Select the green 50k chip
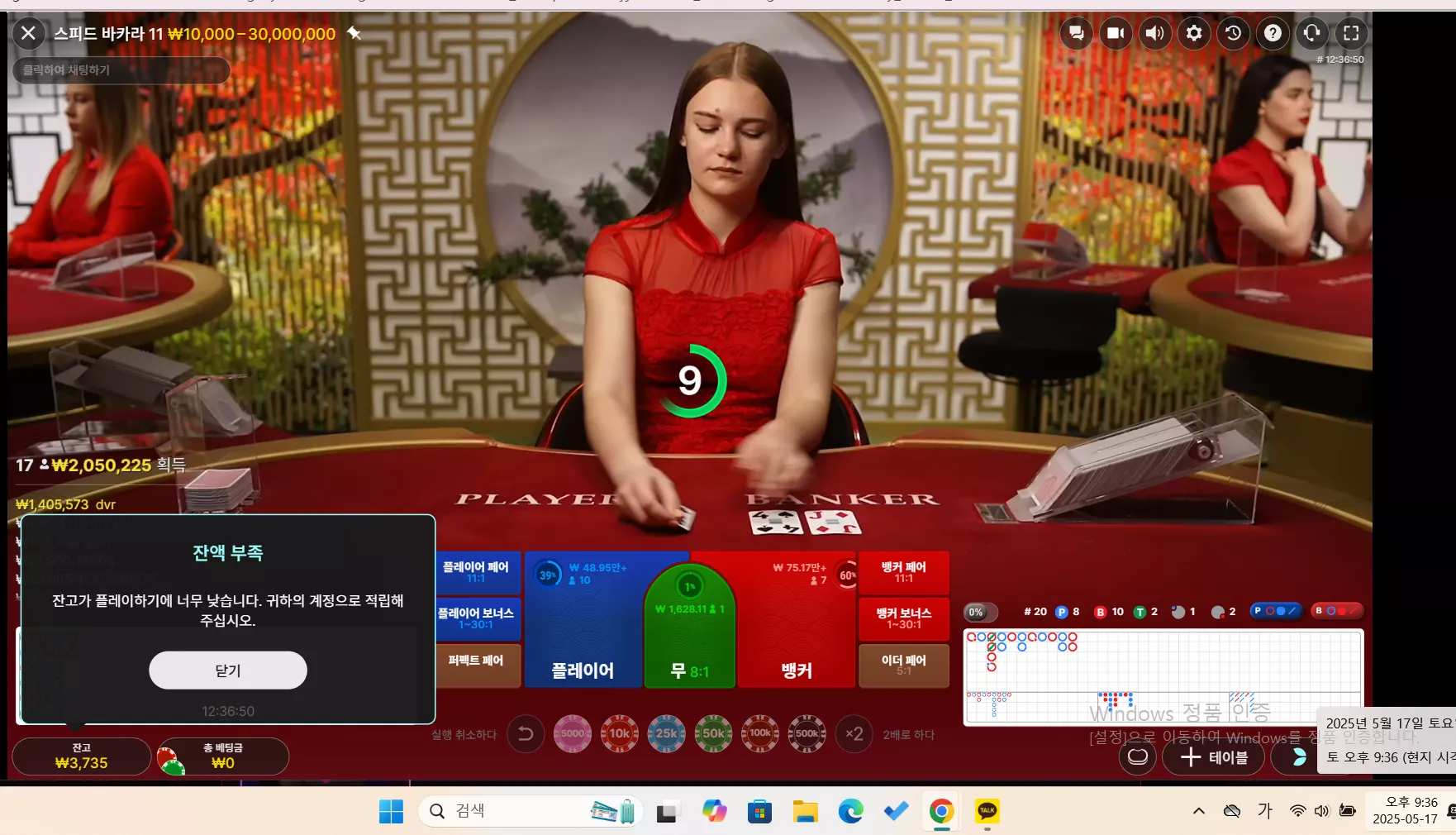 pos(714,734)
